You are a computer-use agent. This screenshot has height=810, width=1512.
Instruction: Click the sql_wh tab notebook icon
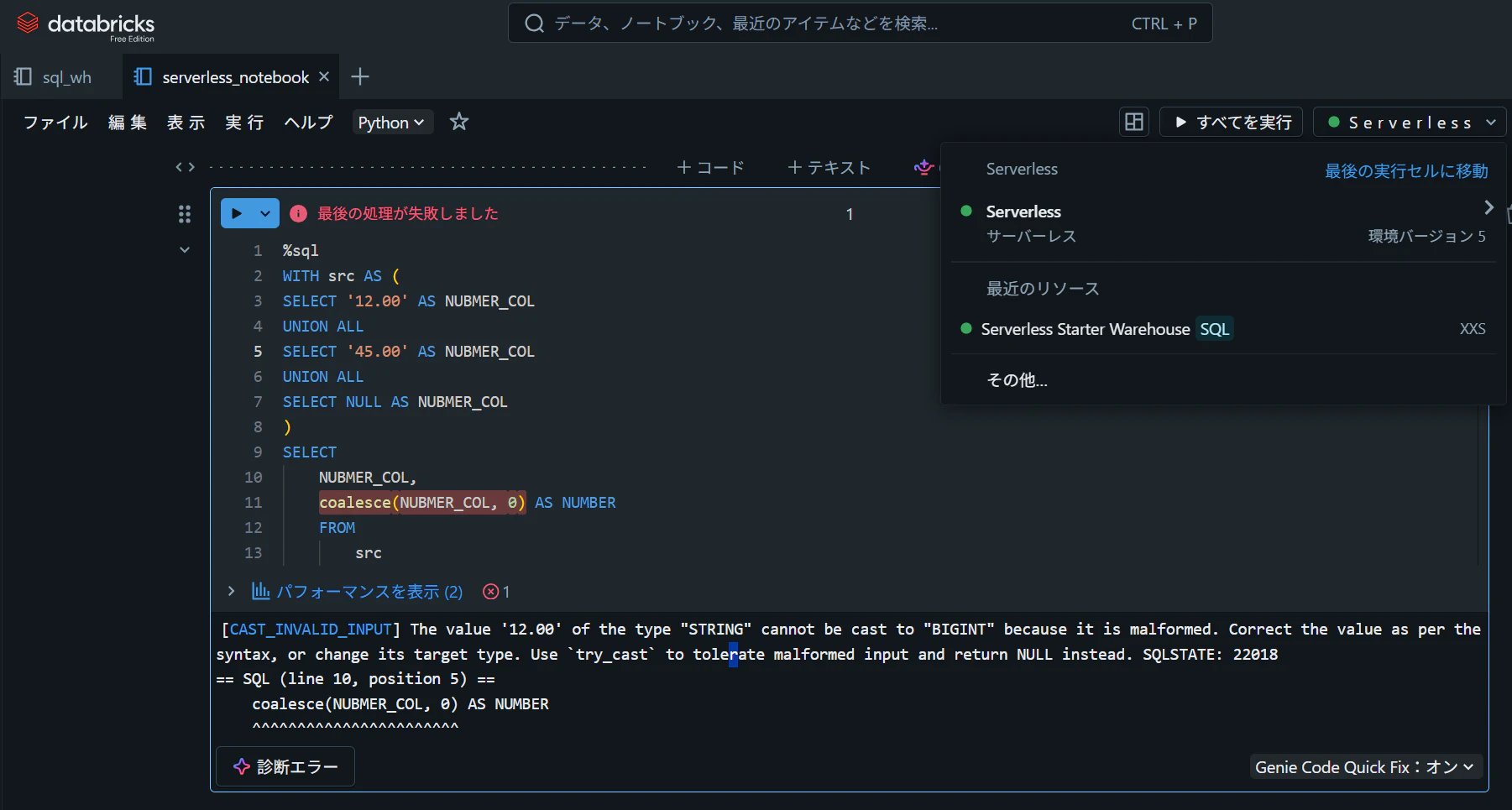click(x=23, y=77)
